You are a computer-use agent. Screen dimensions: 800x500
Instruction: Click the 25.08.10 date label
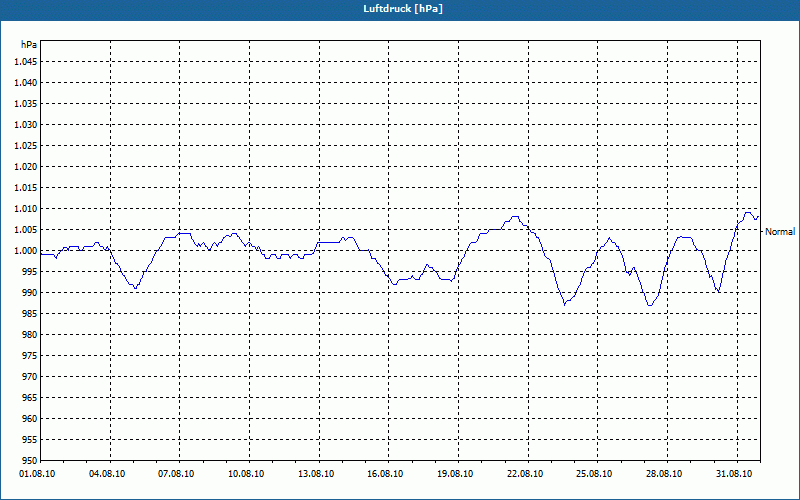click(x=594, y=473)
